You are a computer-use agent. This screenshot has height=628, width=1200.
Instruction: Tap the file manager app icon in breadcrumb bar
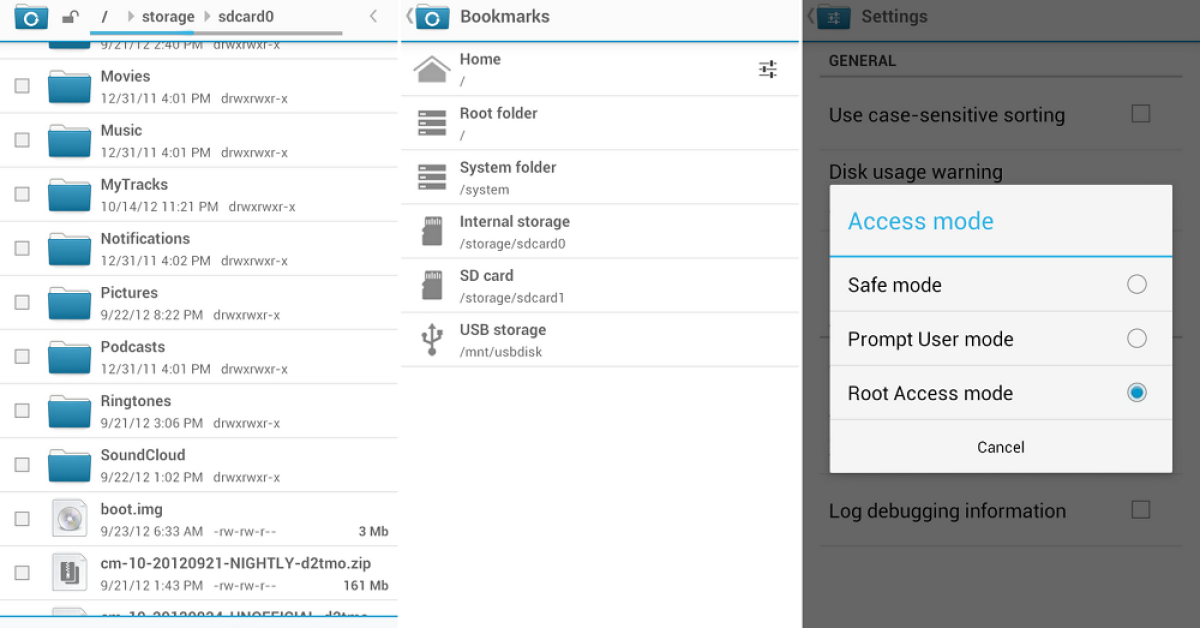(31, 17)
